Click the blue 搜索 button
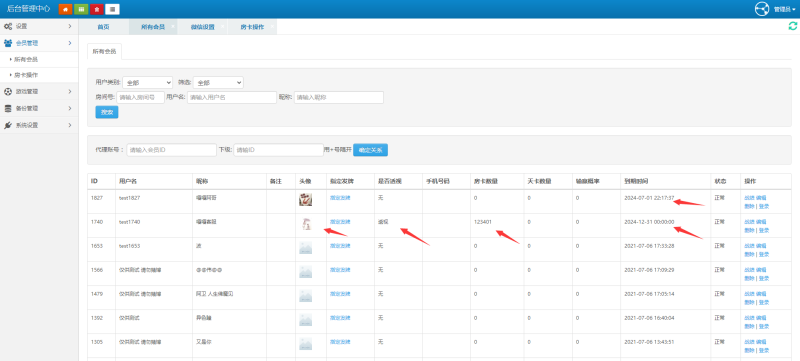 coord(107,112)
